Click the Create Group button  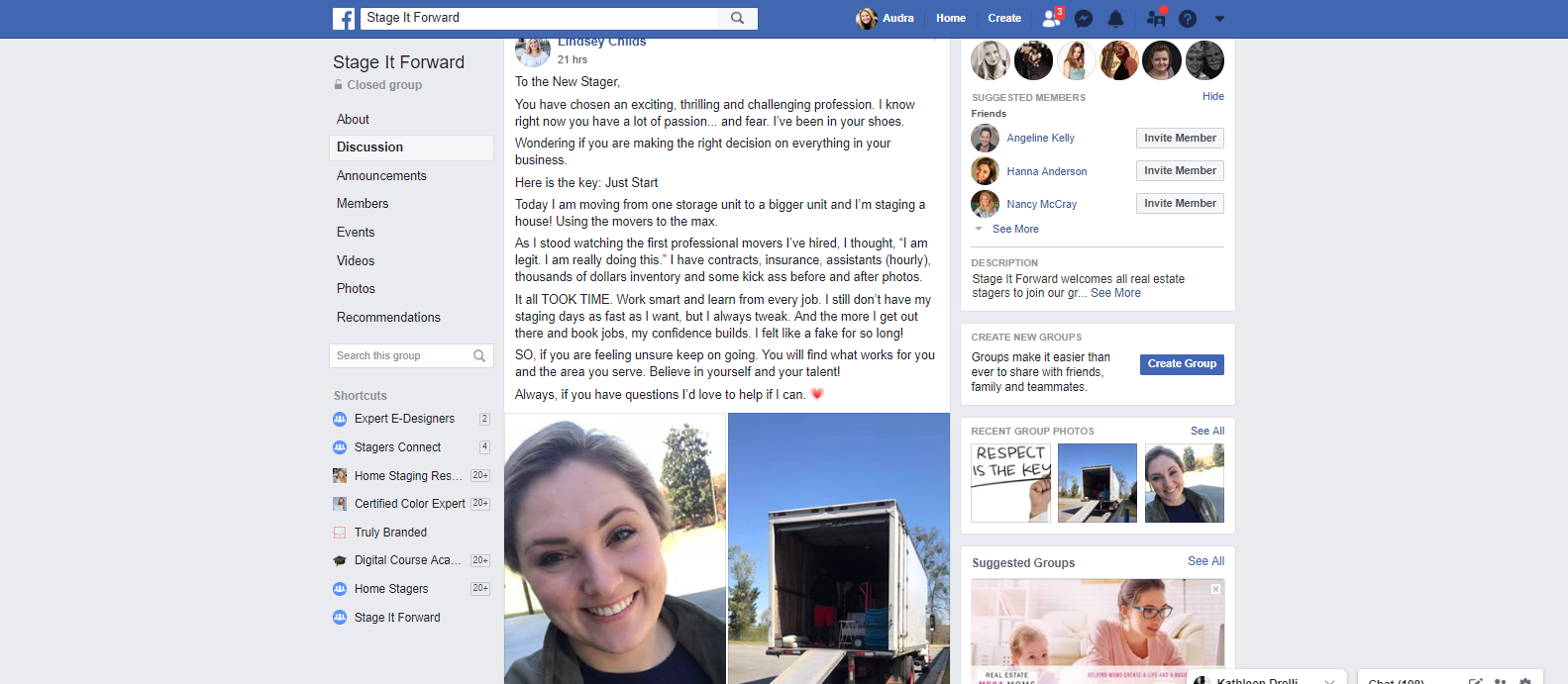(1182, 364)
